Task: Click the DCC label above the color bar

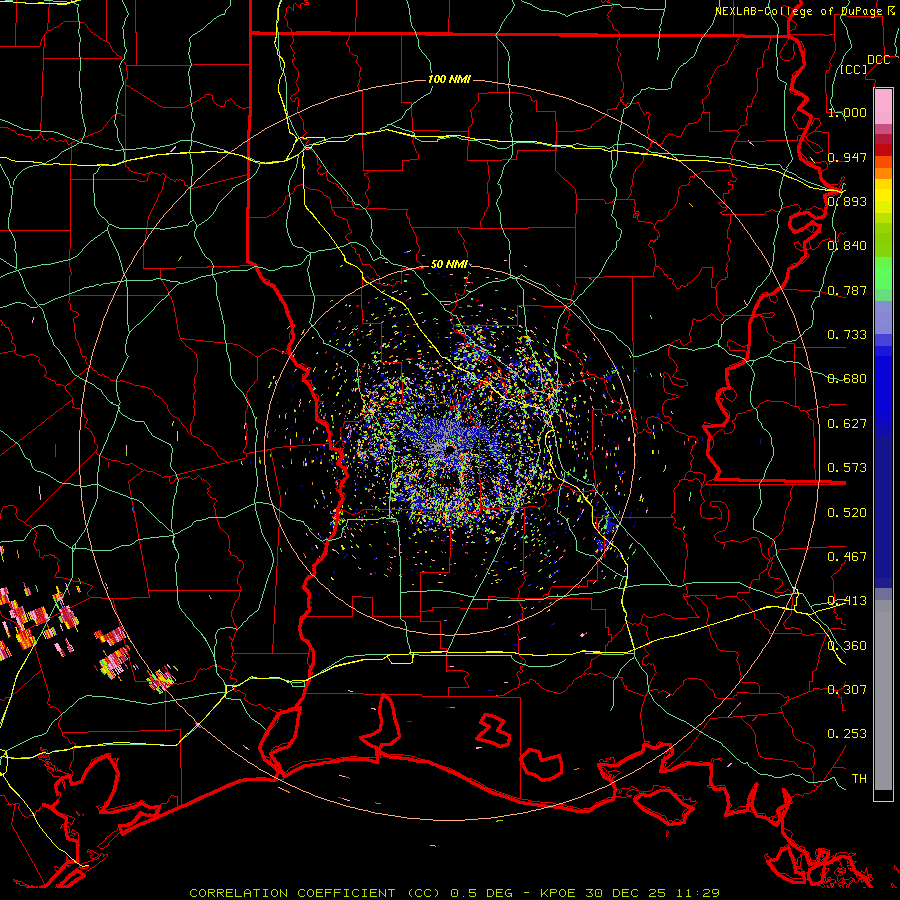Action: coord(878,60)
